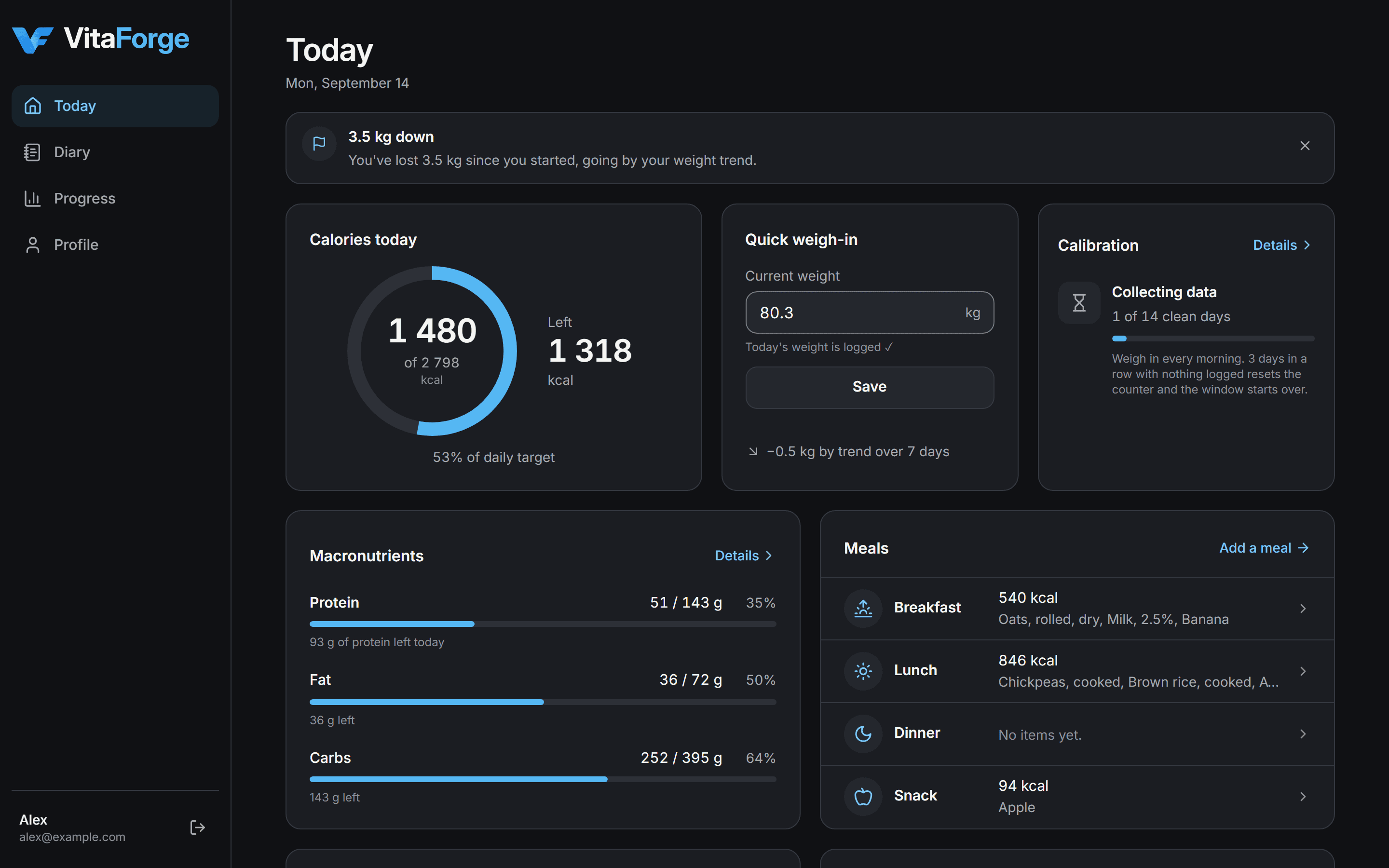Click the Calibration clean days progress bar
The width and height of the screenshot is (1389, 868).
[1213, 339]
